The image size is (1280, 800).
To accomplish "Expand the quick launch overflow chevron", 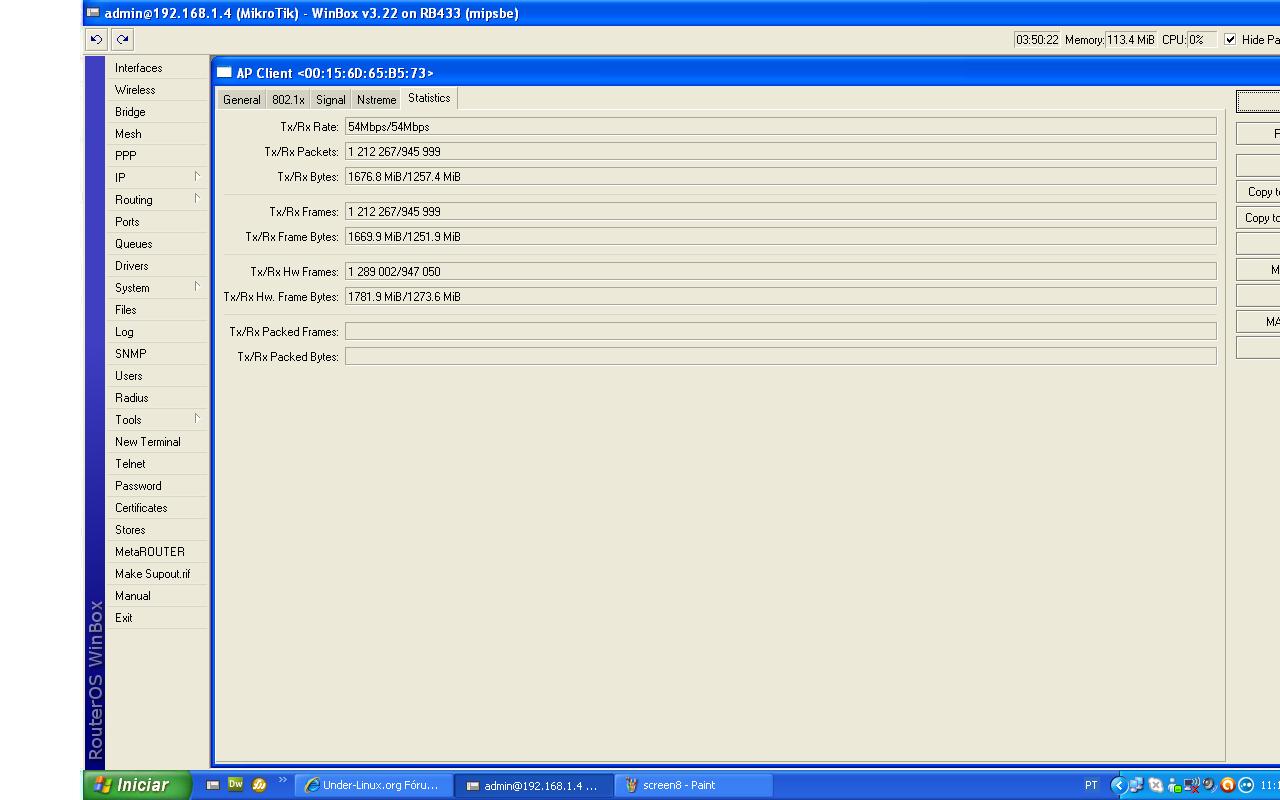I will [x=282, y=780].
